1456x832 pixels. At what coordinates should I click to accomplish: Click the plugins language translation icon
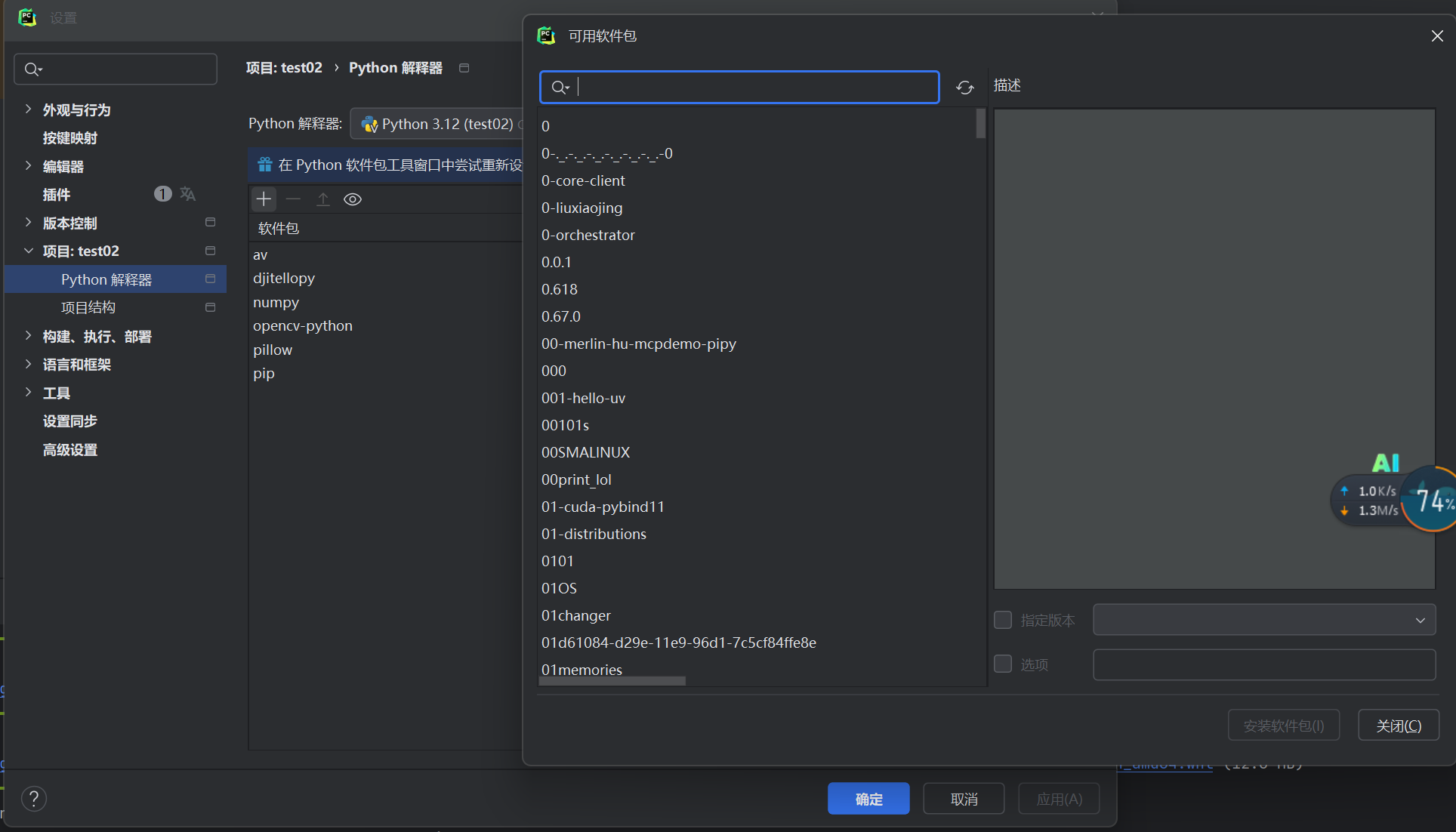pos(188,194)
